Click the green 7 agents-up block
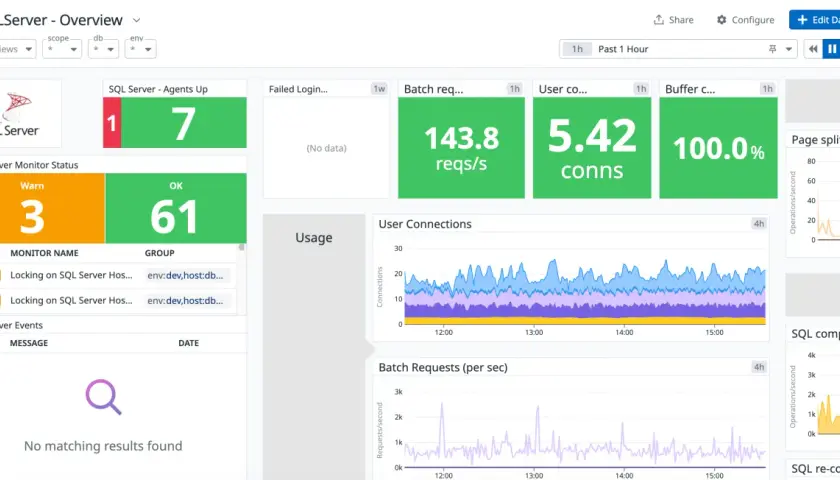The width and height of the screenshot is (840, 480). (x=183, y=123)
